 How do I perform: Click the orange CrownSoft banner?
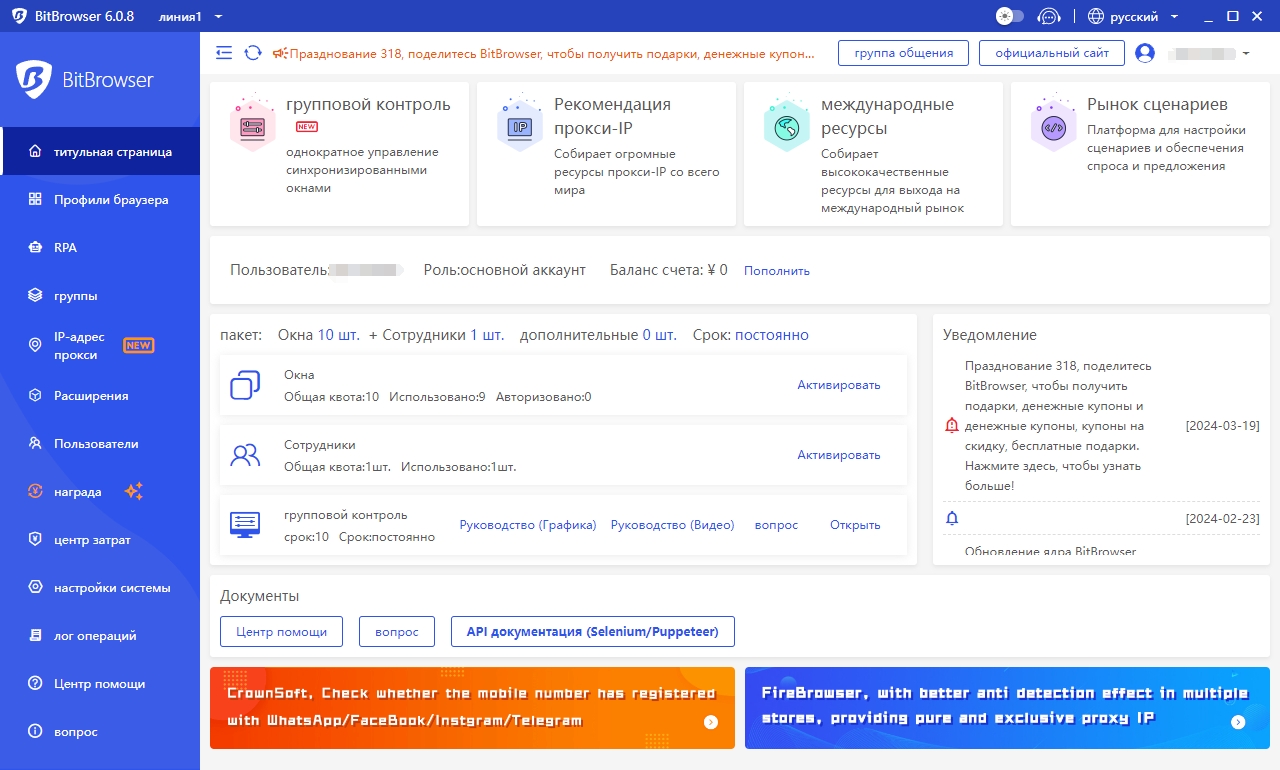[472, 708]
